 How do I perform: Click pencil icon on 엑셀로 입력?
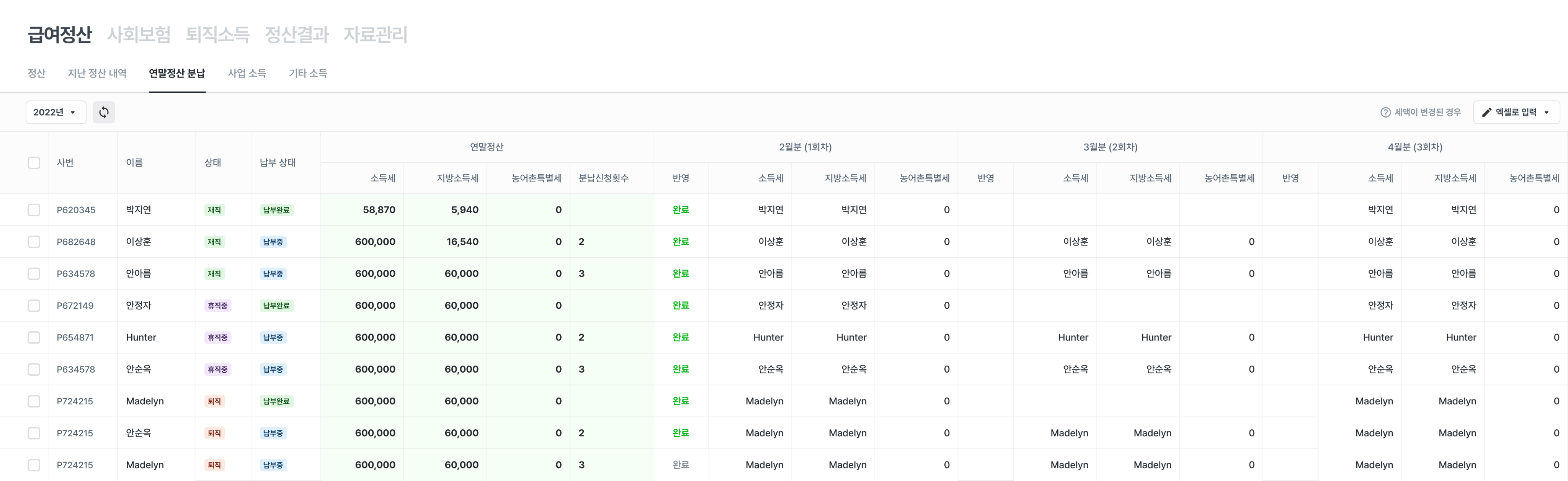pos(1486,112)
